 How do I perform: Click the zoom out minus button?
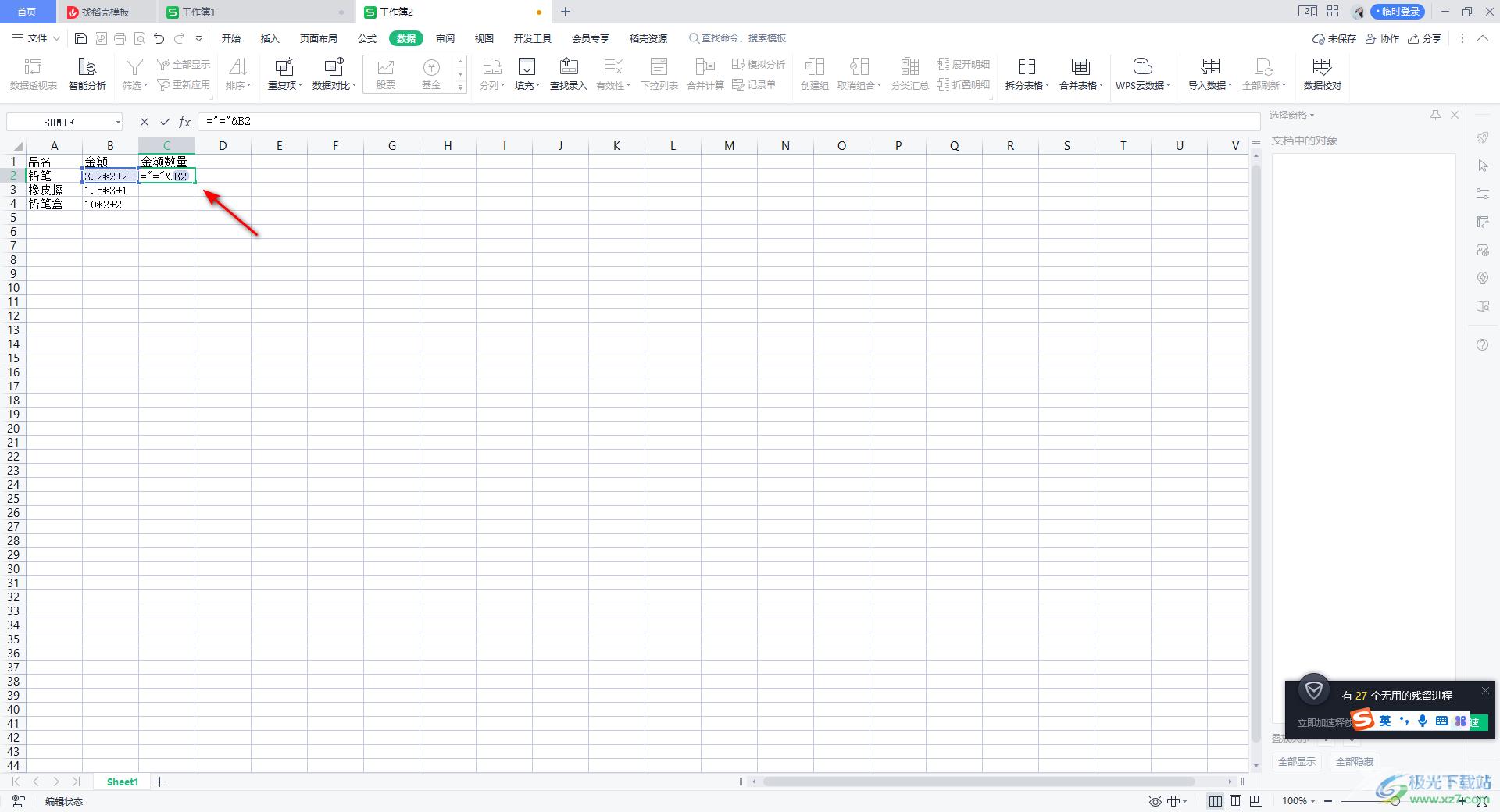(1328, 801)
